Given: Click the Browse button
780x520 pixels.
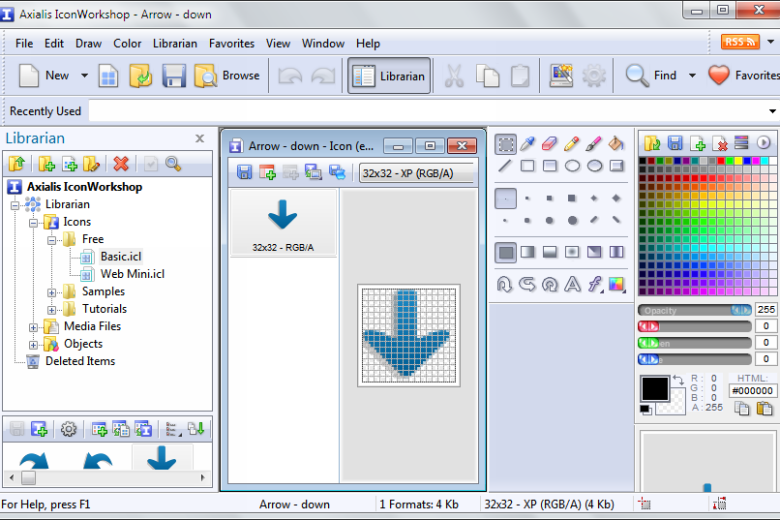Looking at the screenshot, I should [227, 76].
